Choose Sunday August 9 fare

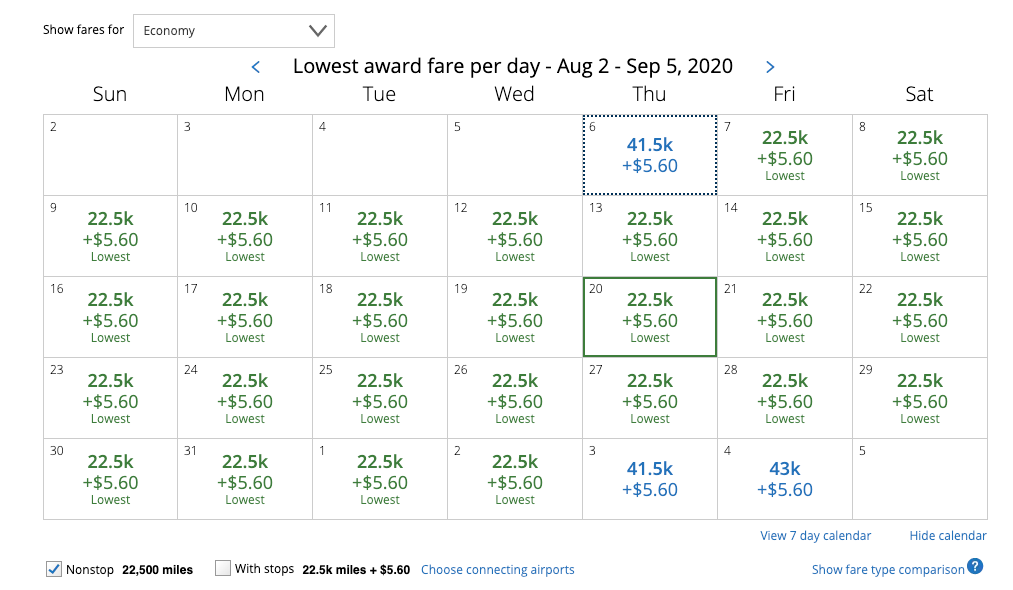tap(110, 236)
